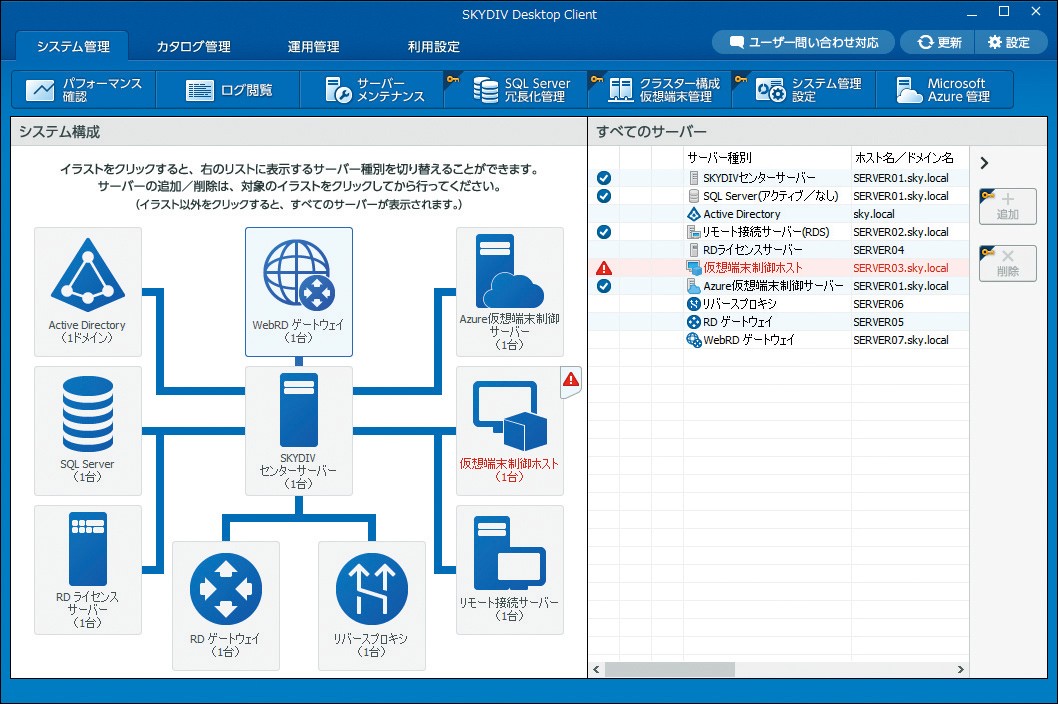Open 設定 with the gear button
The width and height of the screenshot is (1058, 704).
tap(1009, 43)
